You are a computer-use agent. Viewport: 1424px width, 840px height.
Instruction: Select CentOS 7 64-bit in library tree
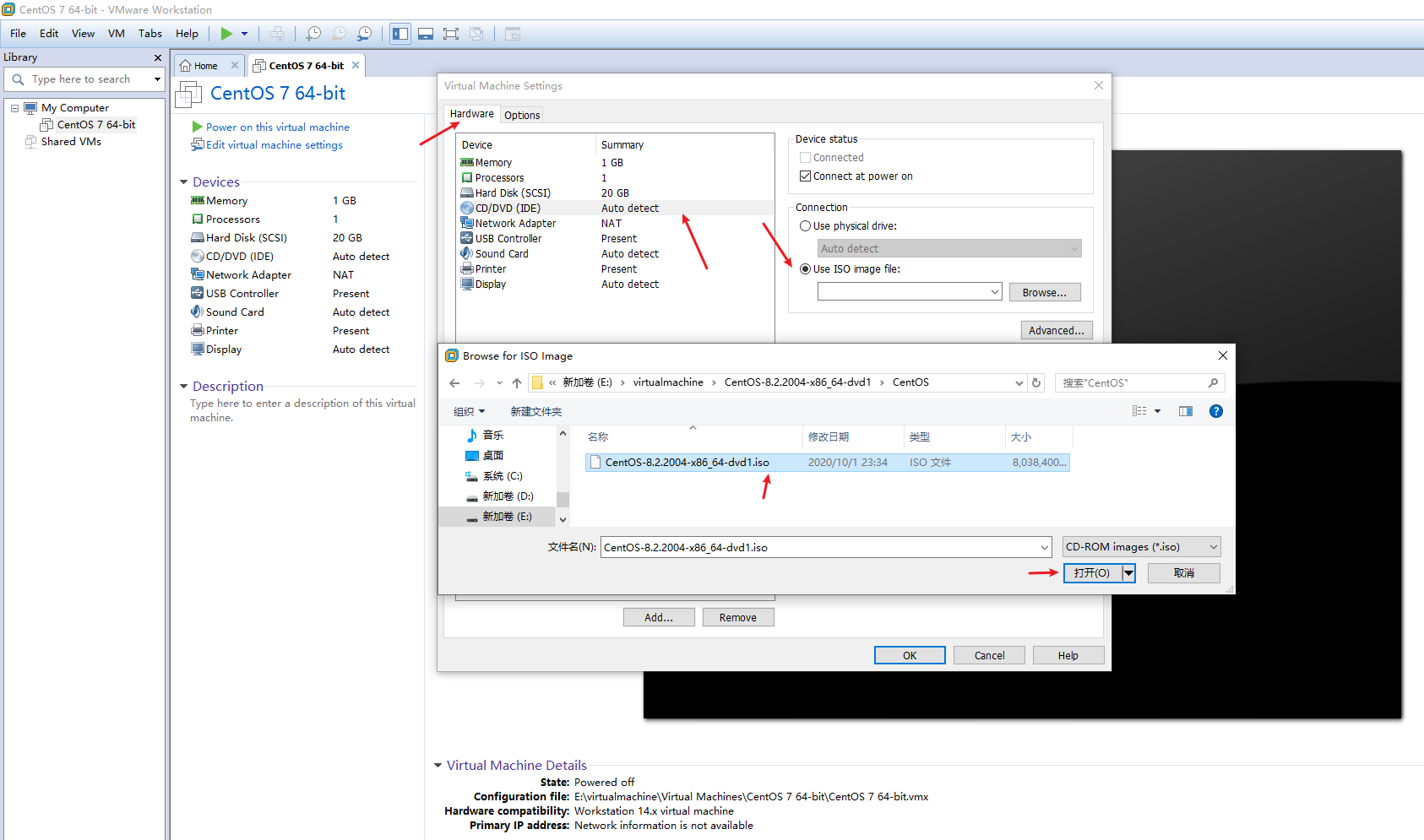pos(95,124)
